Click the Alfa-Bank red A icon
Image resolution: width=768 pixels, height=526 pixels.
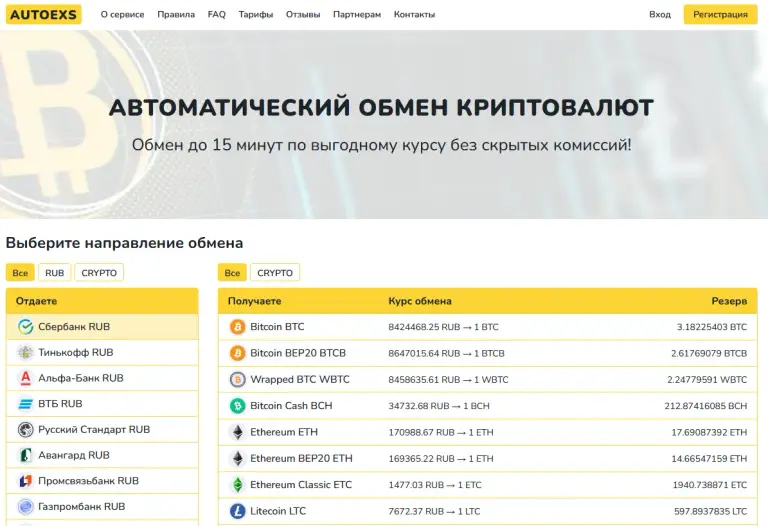(25, 378)
